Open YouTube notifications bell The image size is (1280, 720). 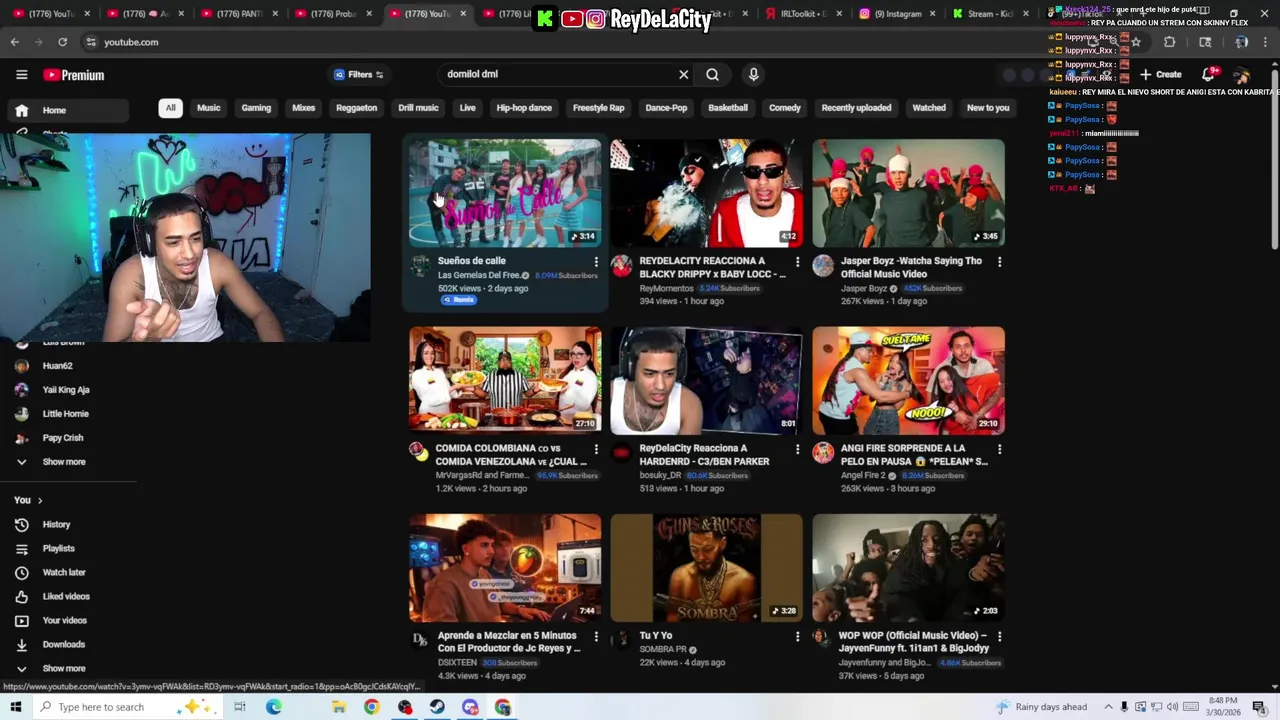coord(1208,75)
